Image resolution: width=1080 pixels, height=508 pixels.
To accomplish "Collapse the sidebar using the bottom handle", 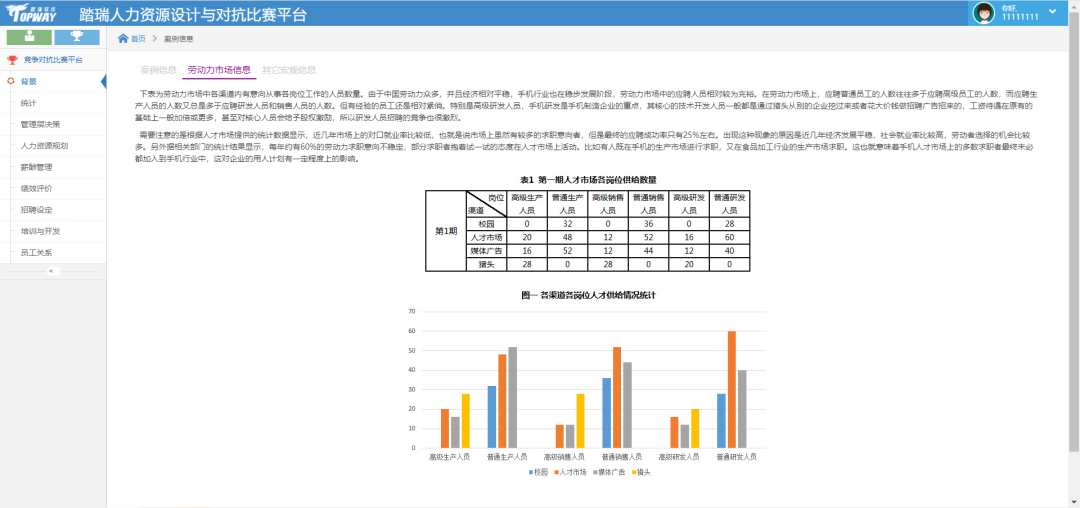I will tap(52, 271).
